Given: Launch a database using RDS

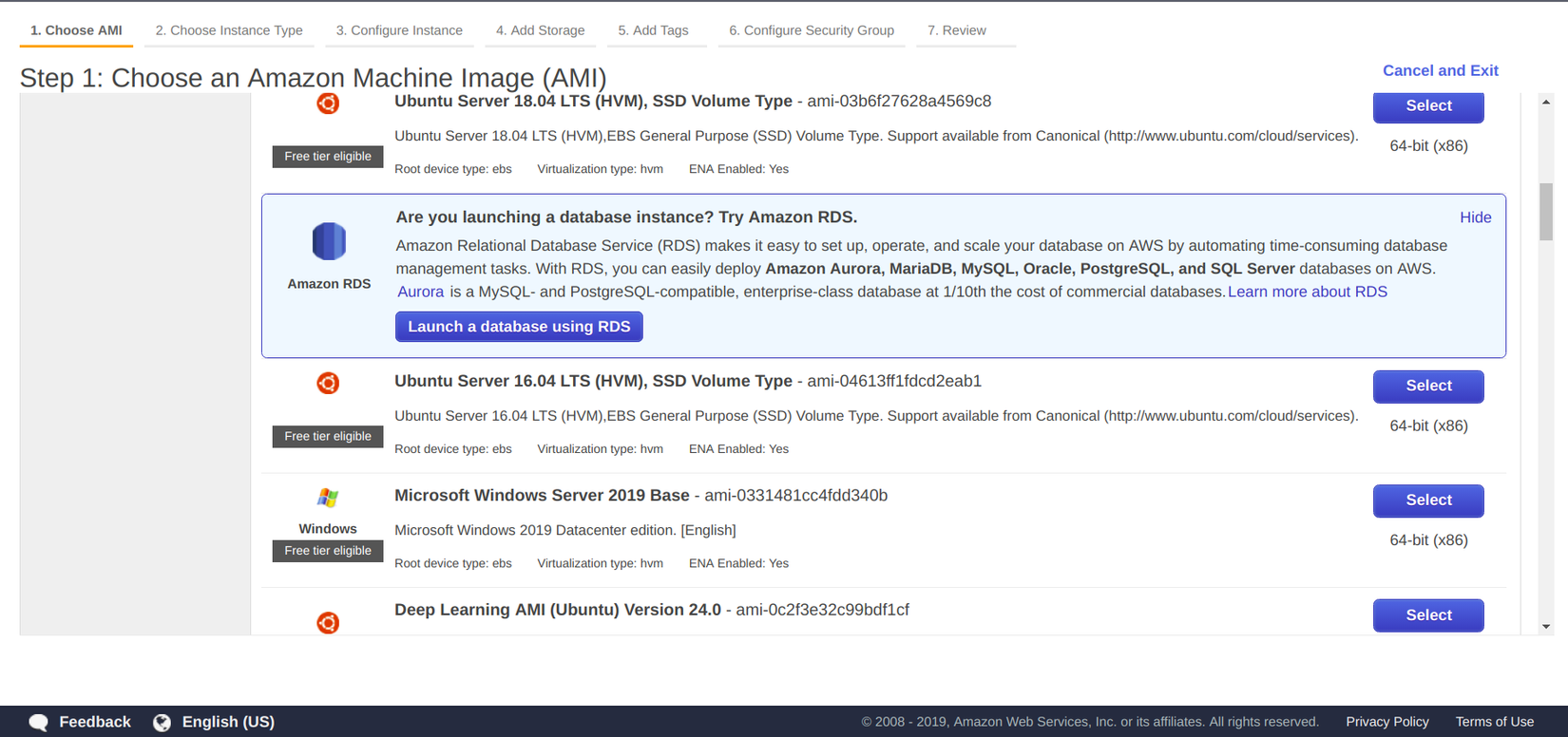Looking at the screenshot, I should point(519,327).
